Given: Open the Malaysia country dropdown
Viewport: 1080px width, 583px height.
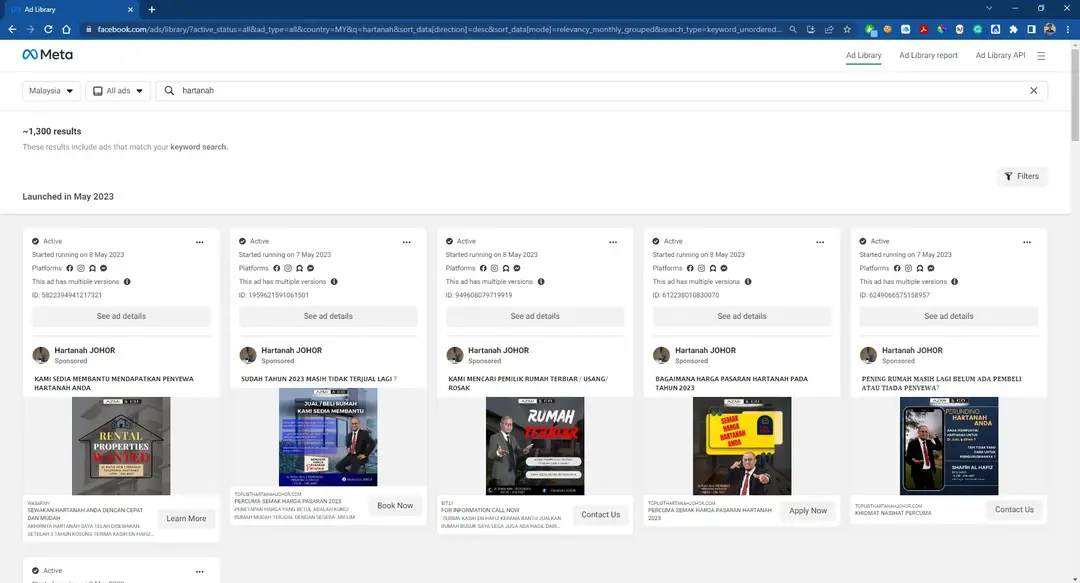Looking at the screenshot, I should tap(51, 90).
